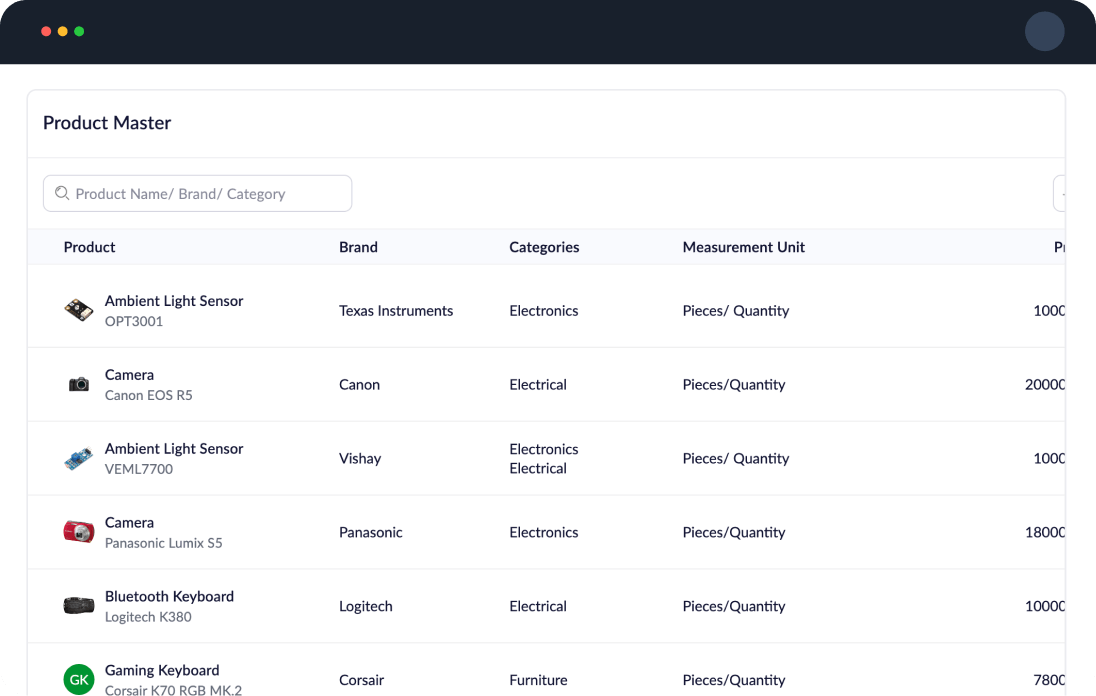Click the green GK avatar for Gaming Keyboard
The image size is (1096, 696).
(x=79, y=679)
